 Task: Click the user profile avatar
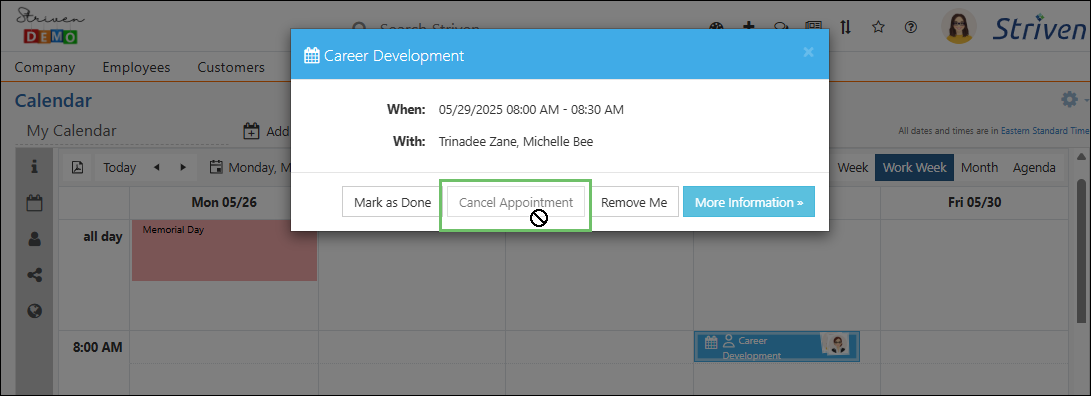(958, 26)
